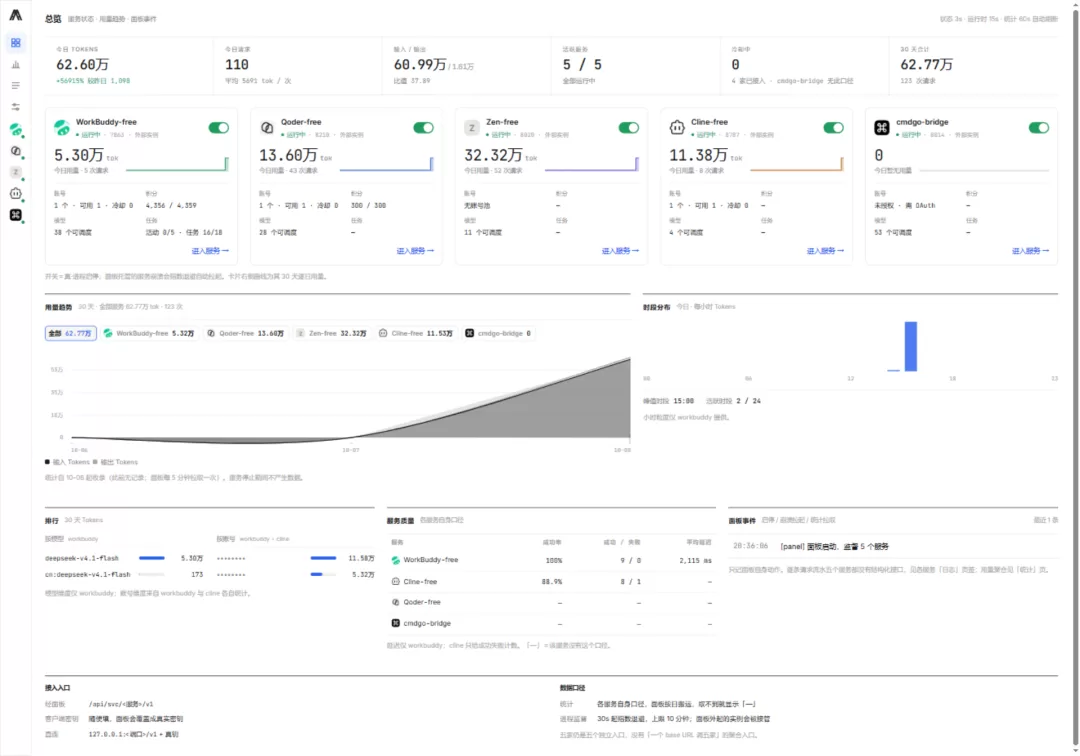
Task: Click the tall blue bar in hourly chart
Action: [x=911, y=346]
